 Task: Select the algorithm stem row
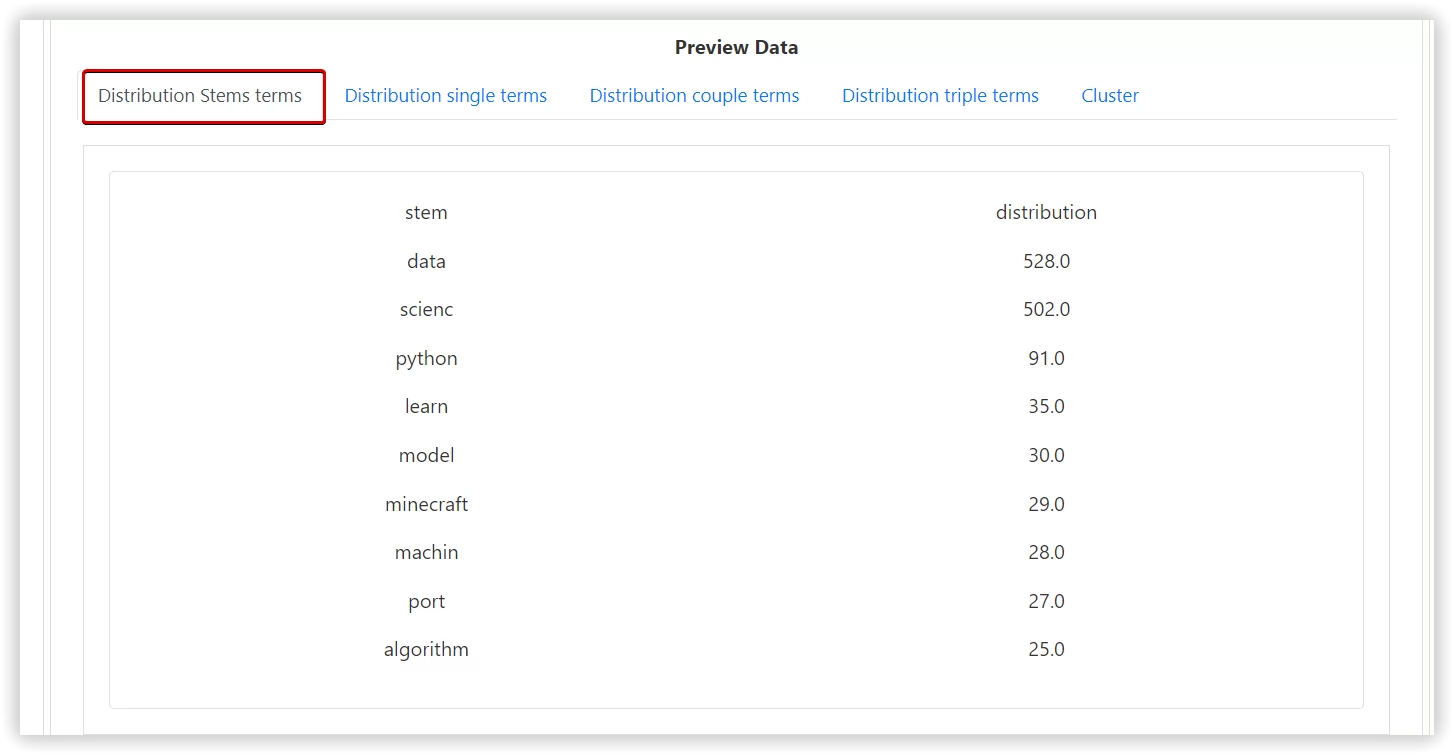click(426, 650)
